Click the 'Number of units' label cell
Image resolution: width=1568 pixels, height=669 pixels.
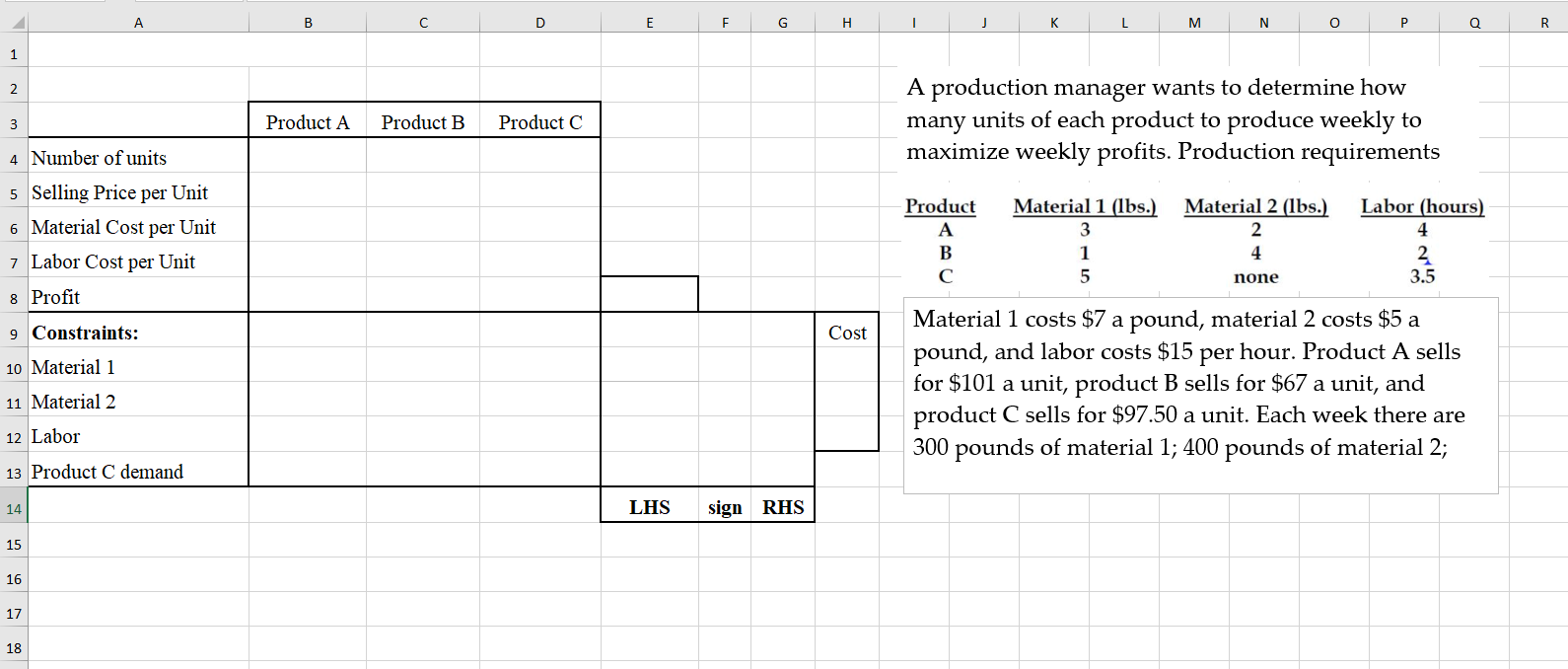coord(138,157)
